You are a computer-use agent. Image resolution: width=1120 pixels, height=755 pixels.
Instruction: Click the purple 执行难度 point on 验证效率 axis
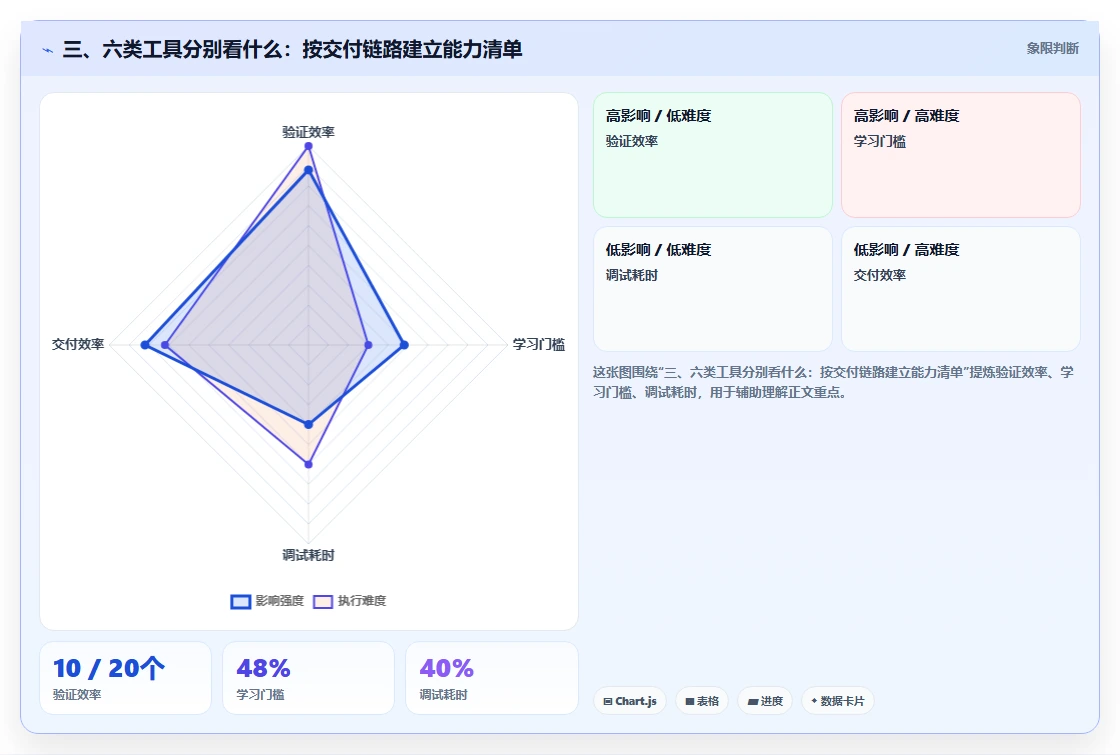pos(309,146)
